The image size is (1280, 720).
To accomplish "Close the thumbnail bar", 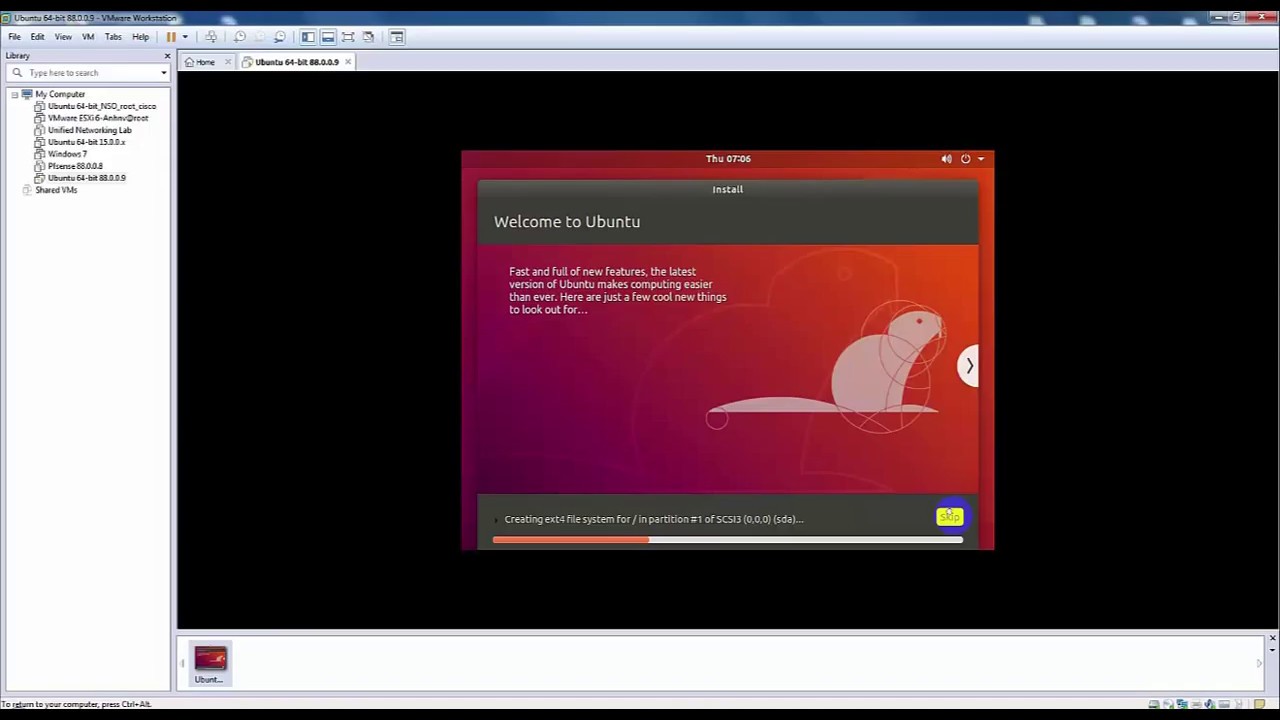I will (1272, 638).
